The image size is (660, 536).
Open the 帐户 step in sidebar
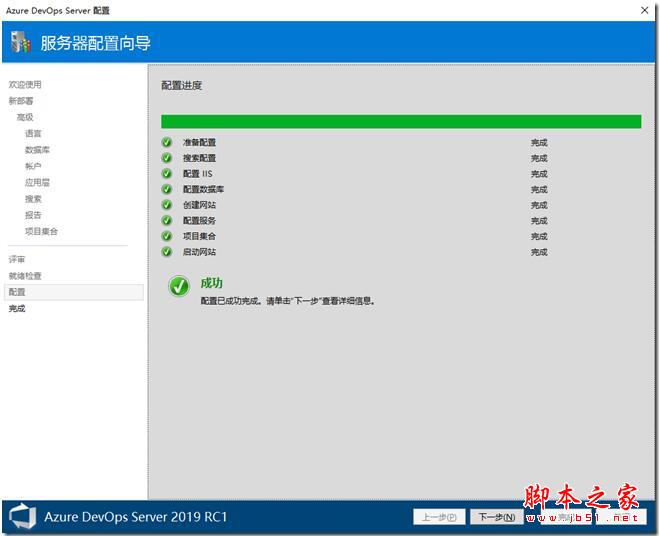(x=33, y=166)
